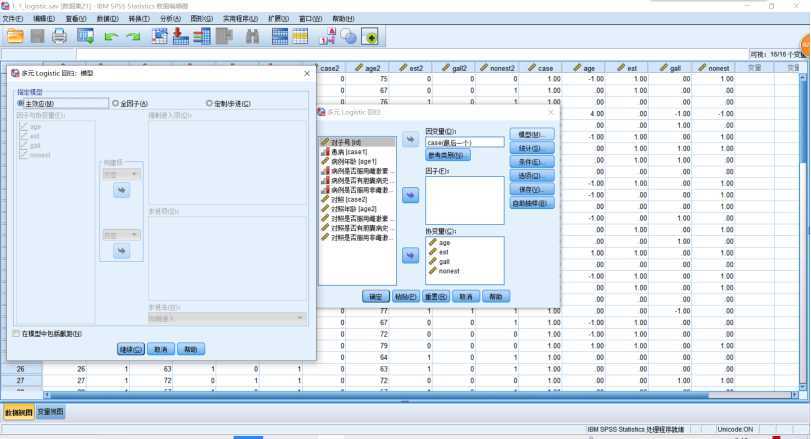Switch to Data View tab
Screen dimensions: 811x439
tap(19, 412)
